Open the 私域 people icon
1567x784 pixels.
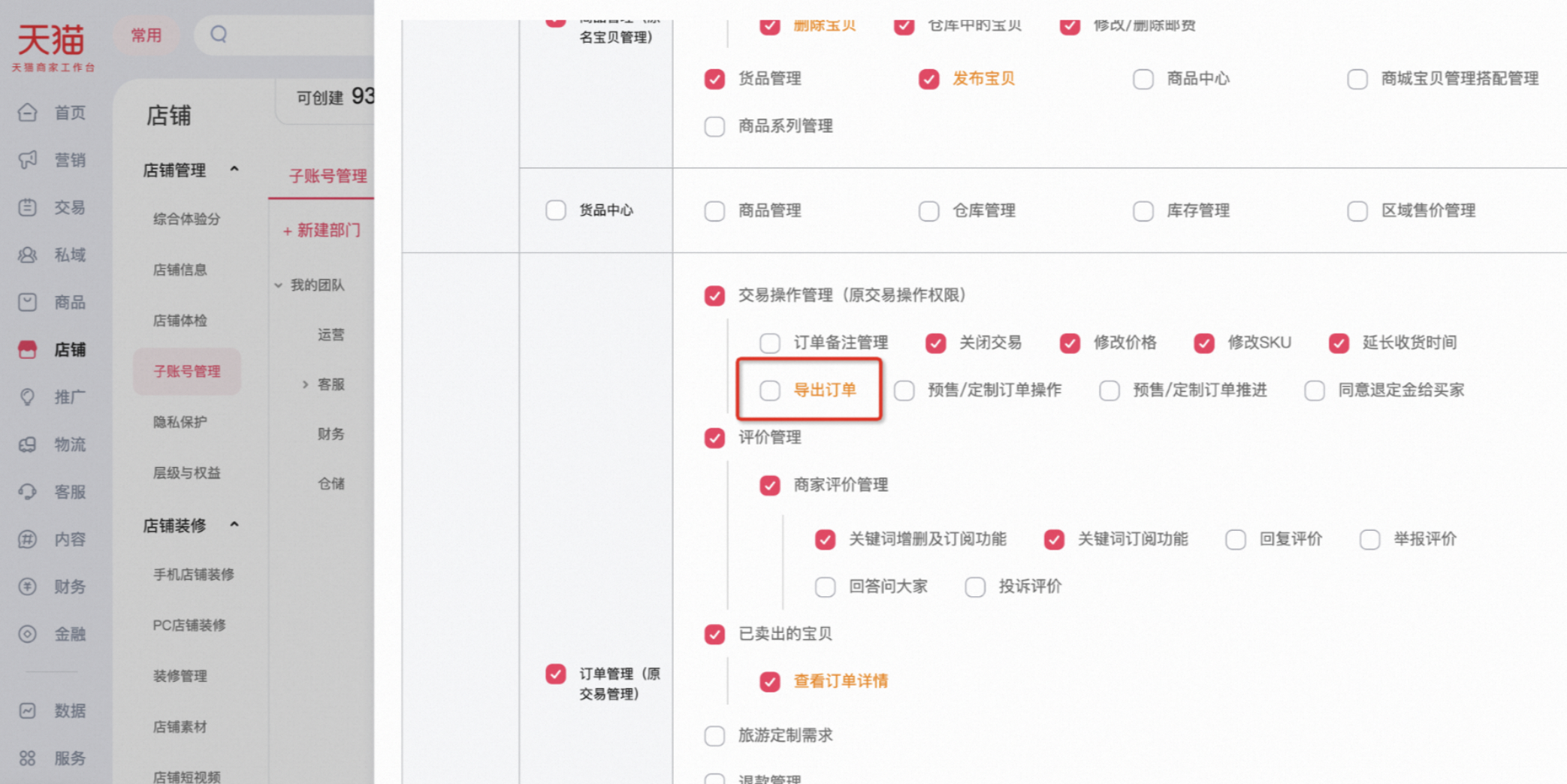point(28,255)
